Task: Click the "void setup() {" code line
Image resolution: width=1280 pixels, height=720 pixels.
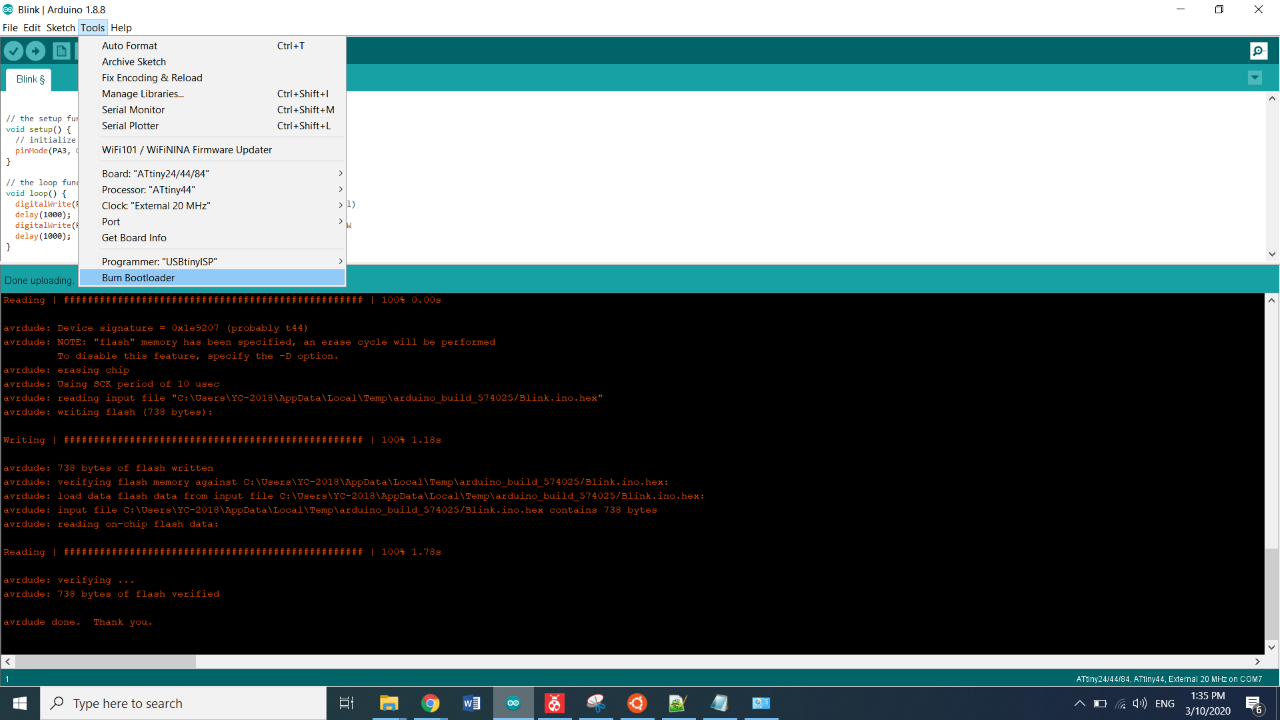Action: click(x=38, y=129)
